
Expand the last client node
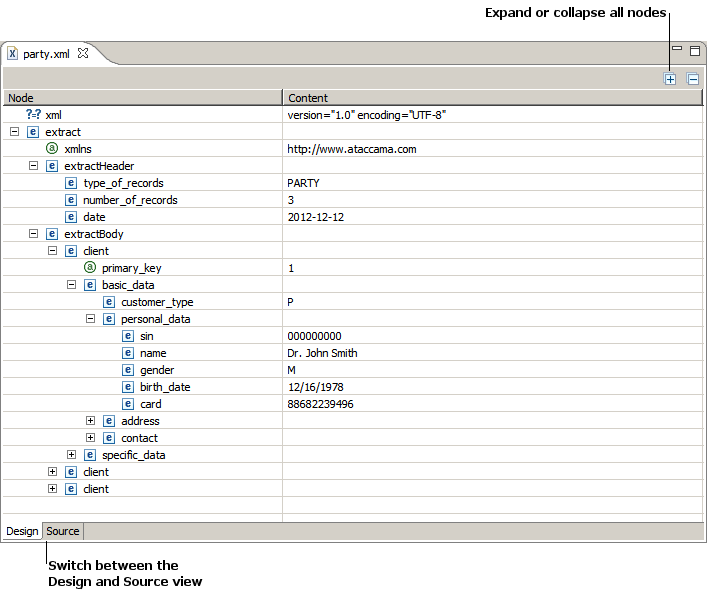tap(52, 489)
